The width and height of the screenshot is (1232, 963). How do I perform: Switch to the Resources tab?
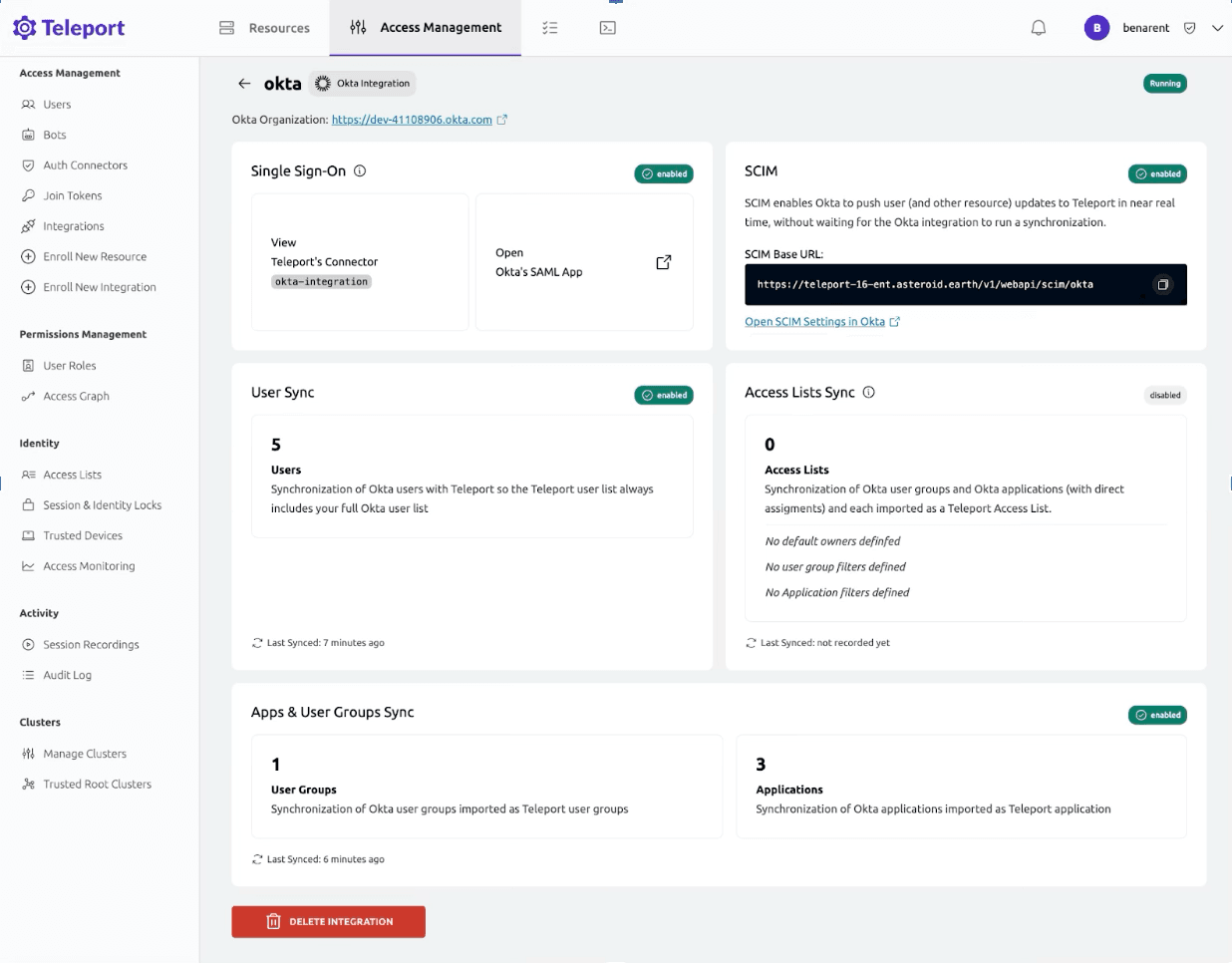point(263,28)
